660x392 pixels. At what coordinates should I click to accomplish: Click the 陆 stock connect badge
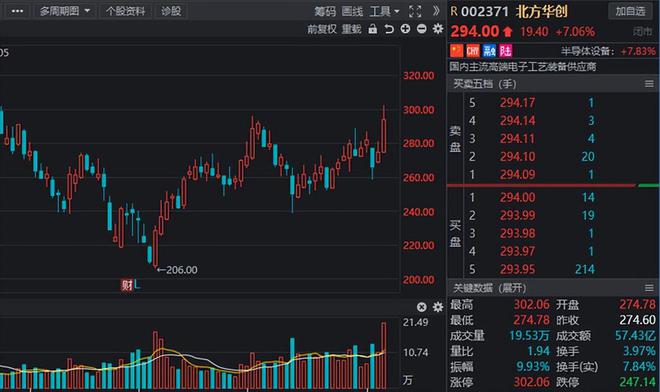506,51
